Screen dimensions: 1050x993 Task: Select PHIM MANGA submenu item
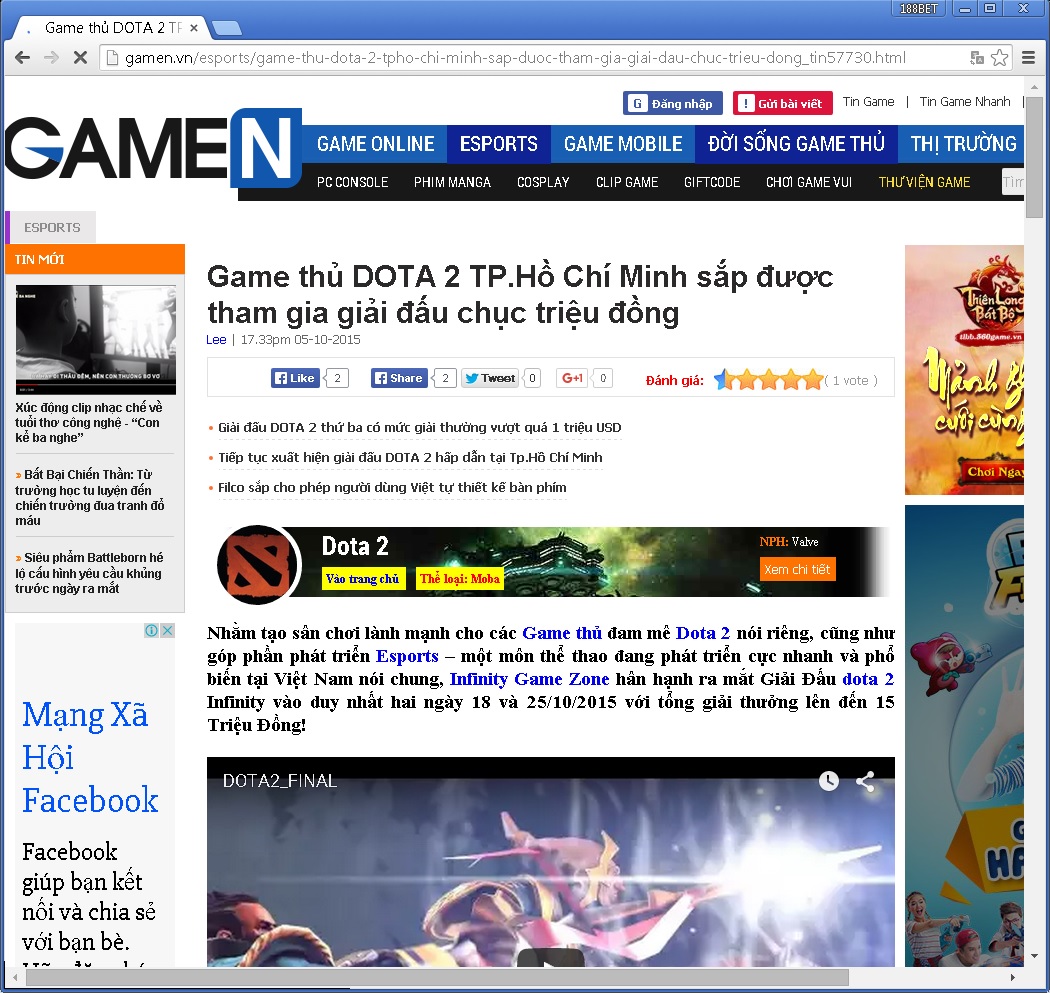[x=452, y=182]
